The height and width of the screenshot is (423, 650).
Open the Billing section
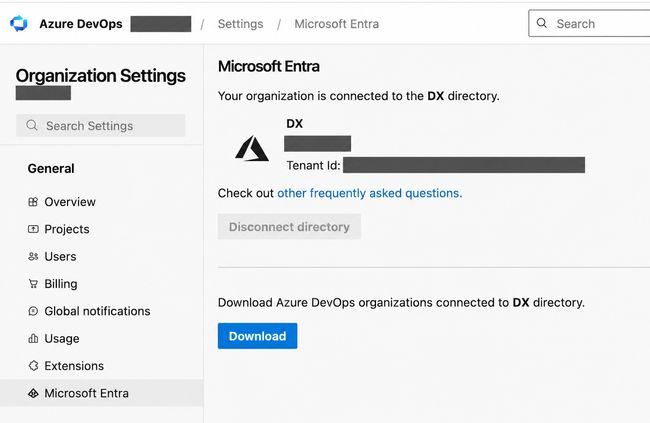click(102, 284)
